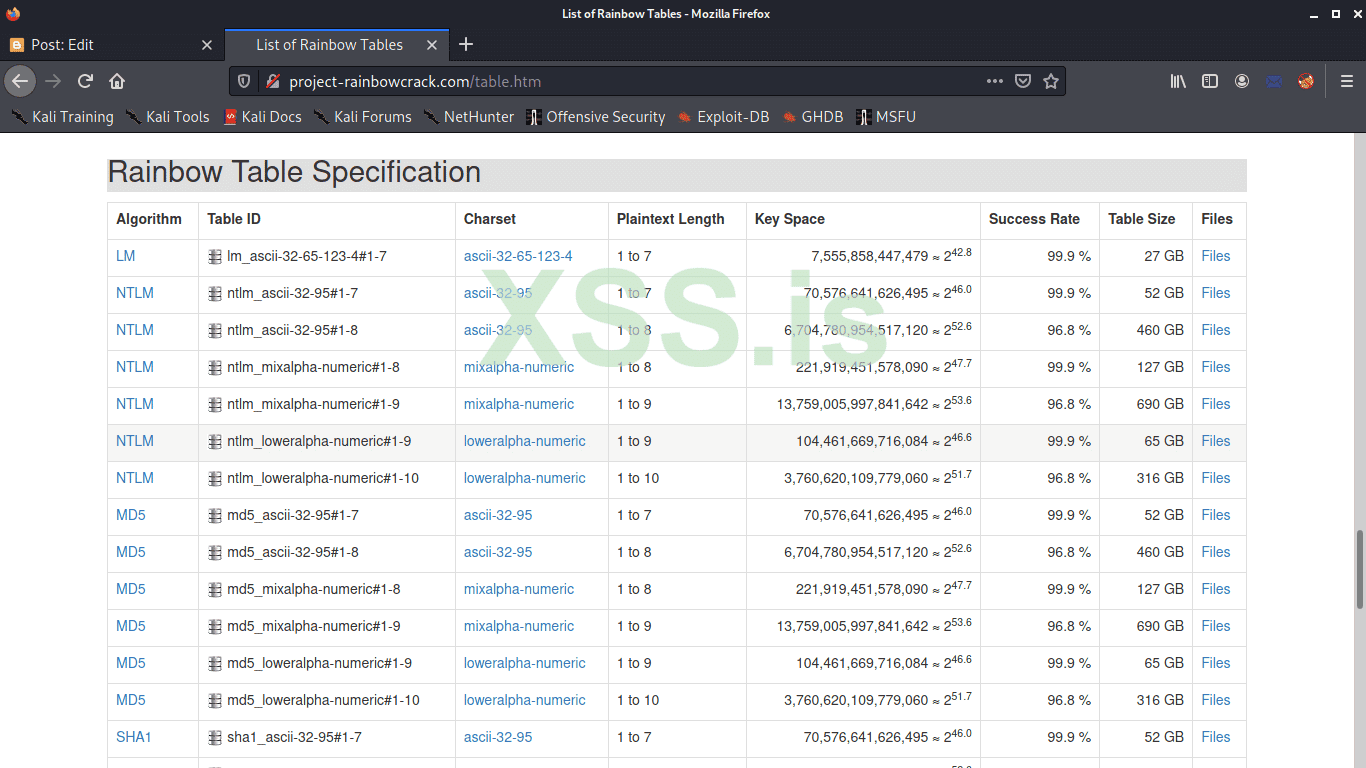This screenshot has width=1366, height=768.
Task: Click the cookie blocker extension icon
Action: point(1306,82)
